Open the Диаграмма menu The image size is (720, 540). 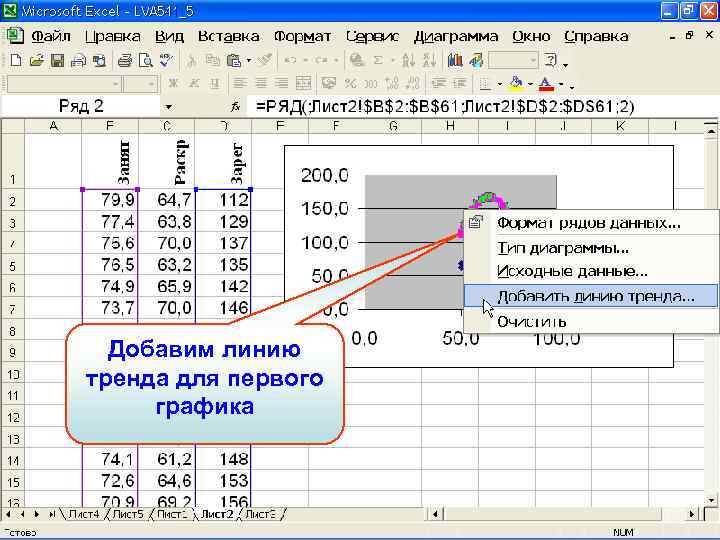[456, 36]
